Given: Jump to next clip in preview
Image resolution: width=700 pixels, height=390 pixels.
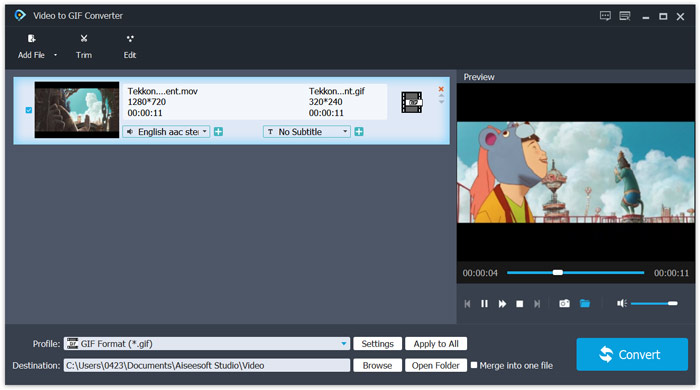Looking at the screenshot, I should (x=537, y=304).
